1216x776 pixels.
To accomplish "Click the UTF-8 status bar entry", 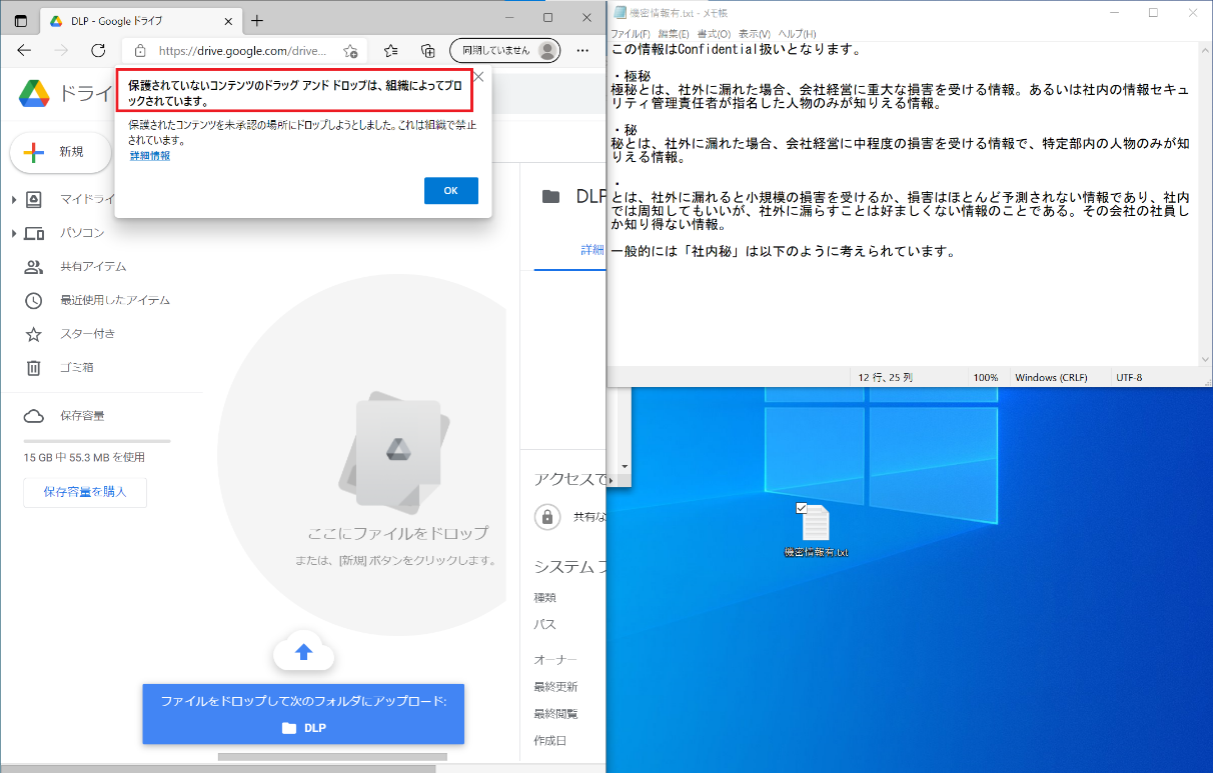I will coord(1129,378).
